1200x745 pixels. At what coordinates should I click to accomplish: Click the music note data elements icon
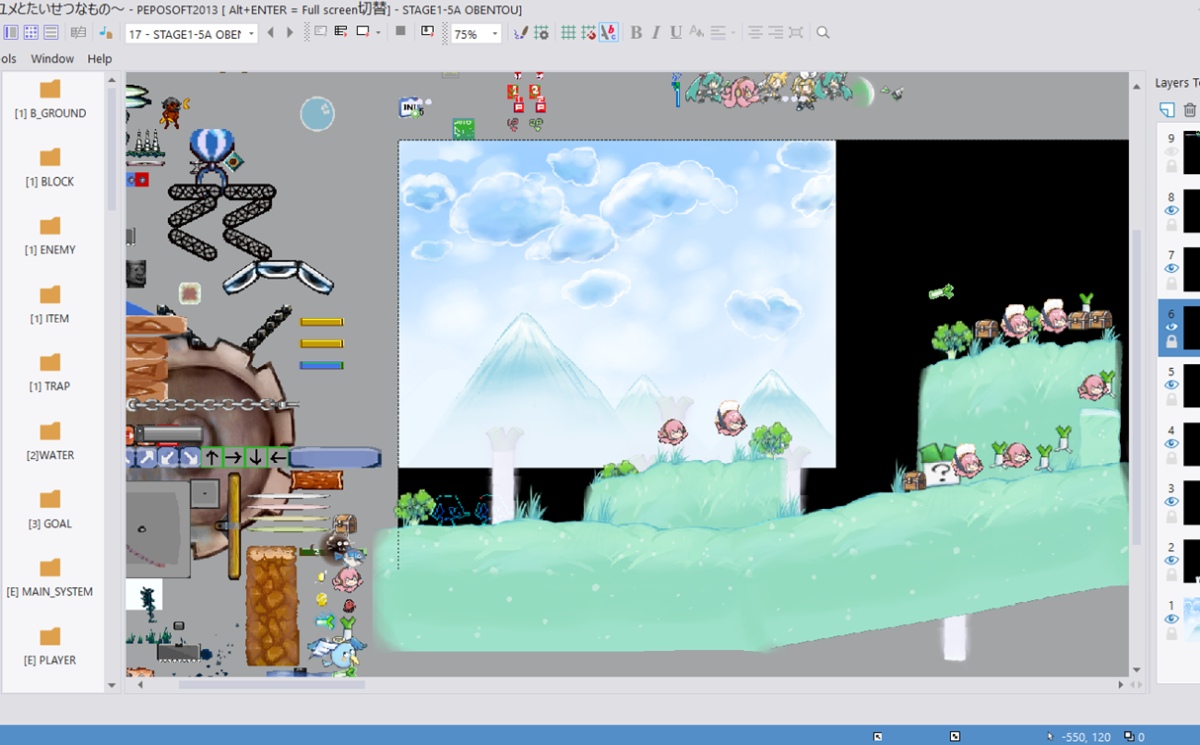[105, 33]
